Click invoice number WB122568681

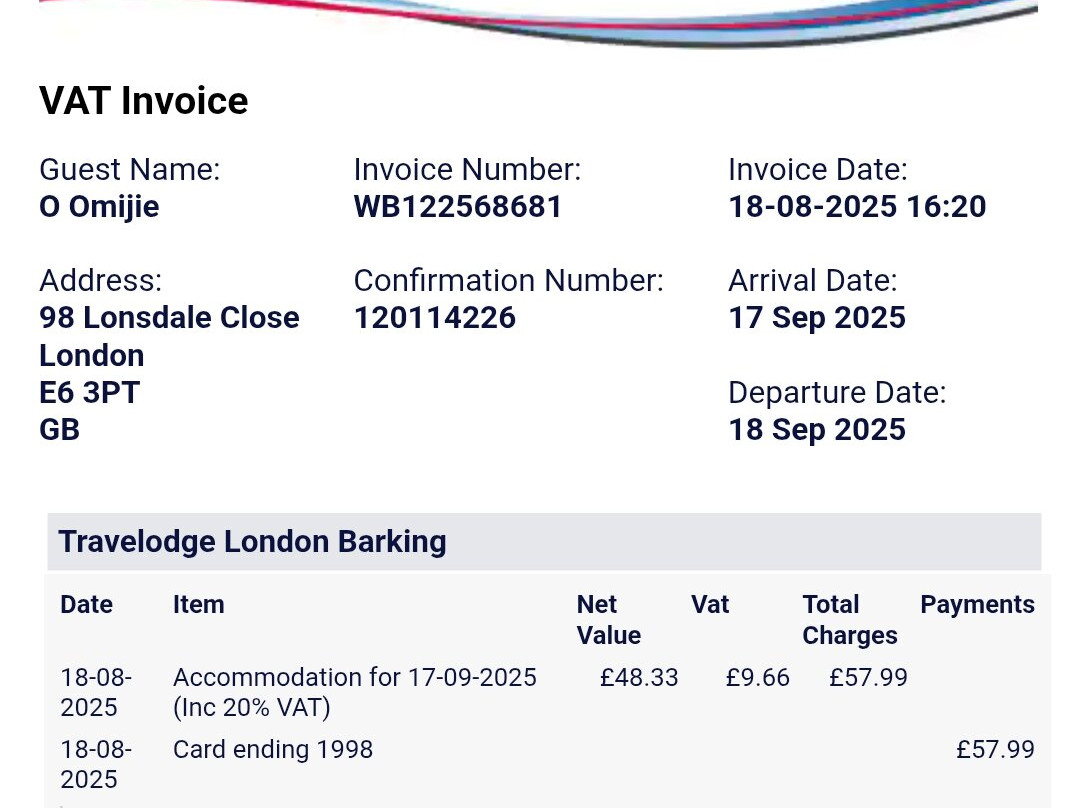(458, 207)
